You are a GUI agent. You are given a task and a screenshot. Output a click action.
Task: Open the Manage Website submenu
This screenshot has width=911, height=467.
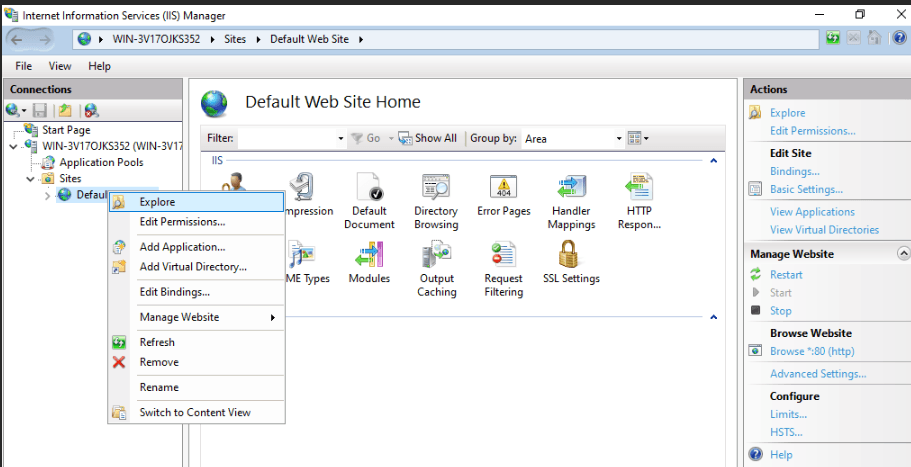tap(196, 317)
